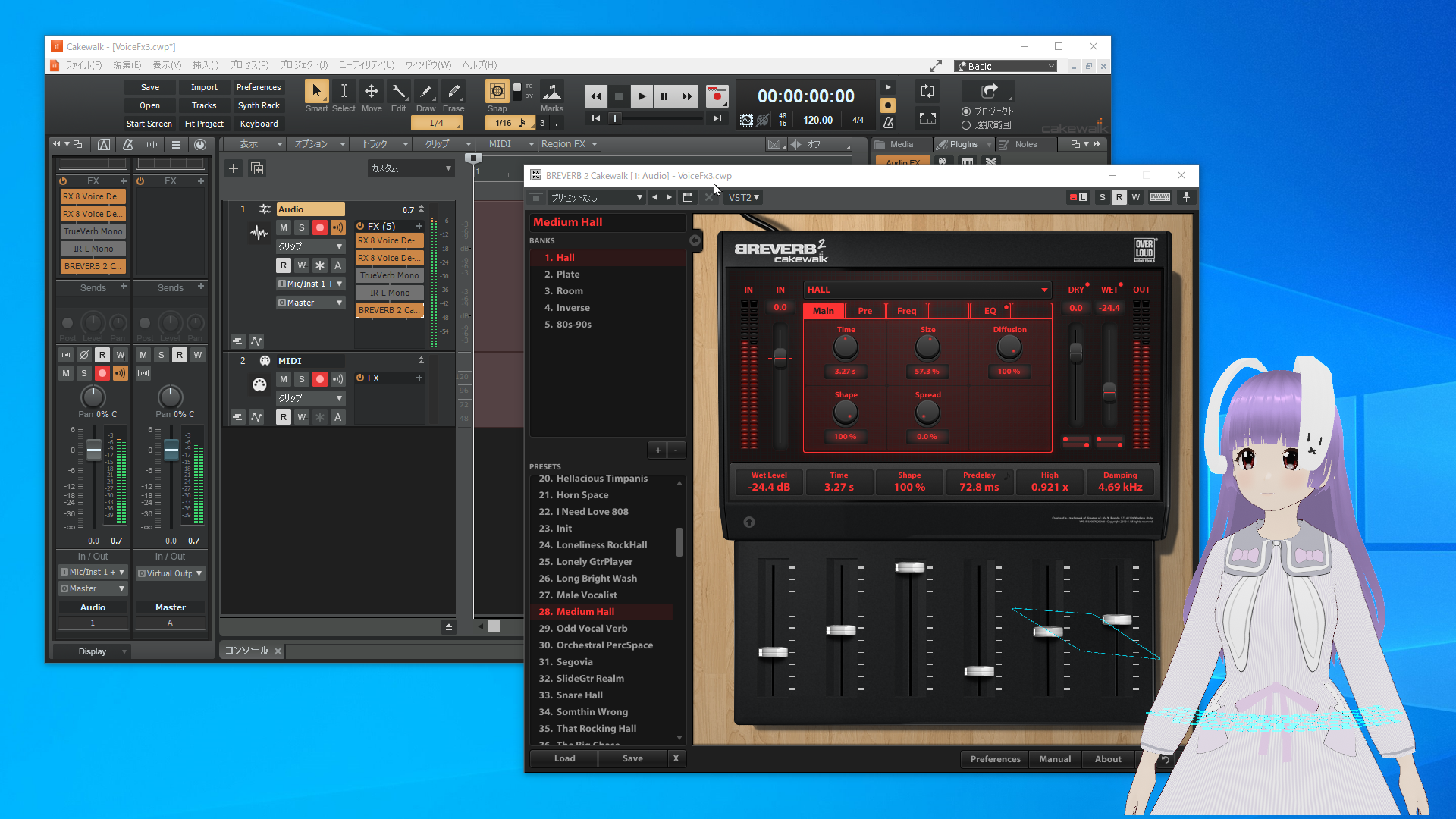Screen dimensions: 1456x819
Task: Open the ファイル(F) menu
Action: pos(83,65)
